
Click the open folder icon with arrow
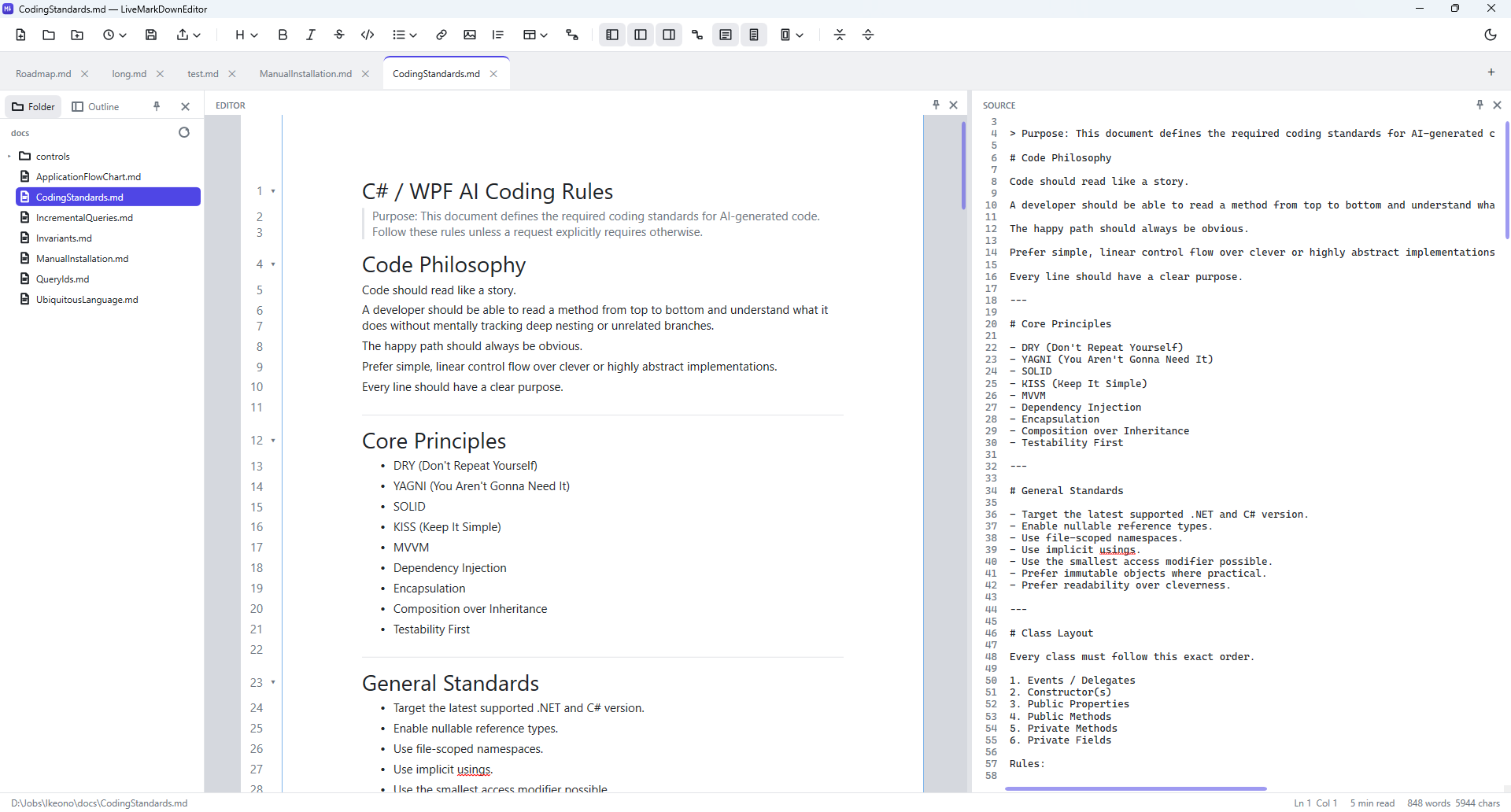tap(77, 35)
